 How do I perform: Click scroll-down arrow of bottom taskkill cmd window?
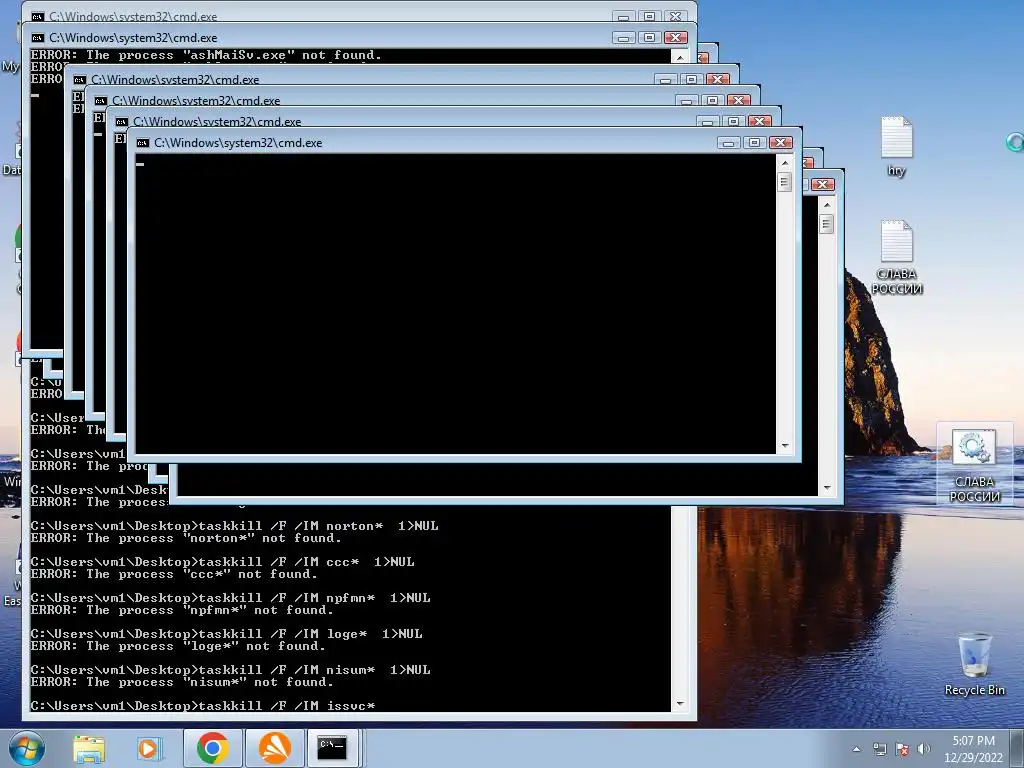[680, 704]
